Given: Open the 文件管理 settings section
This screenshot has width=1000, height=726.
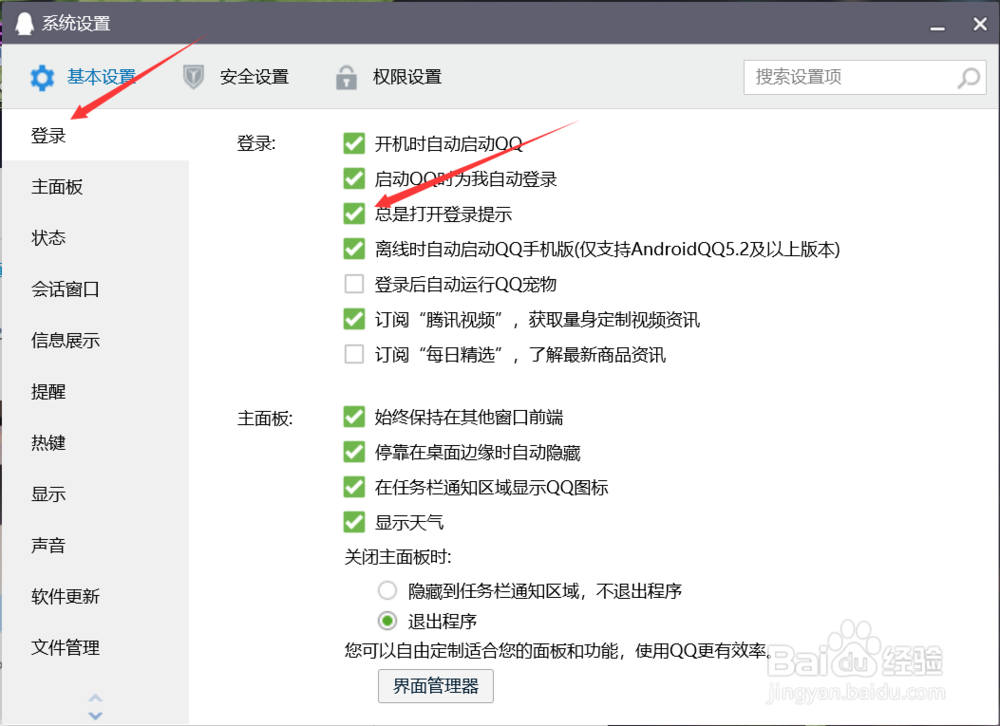Looking at the screenshot, I should coord(65,648).
